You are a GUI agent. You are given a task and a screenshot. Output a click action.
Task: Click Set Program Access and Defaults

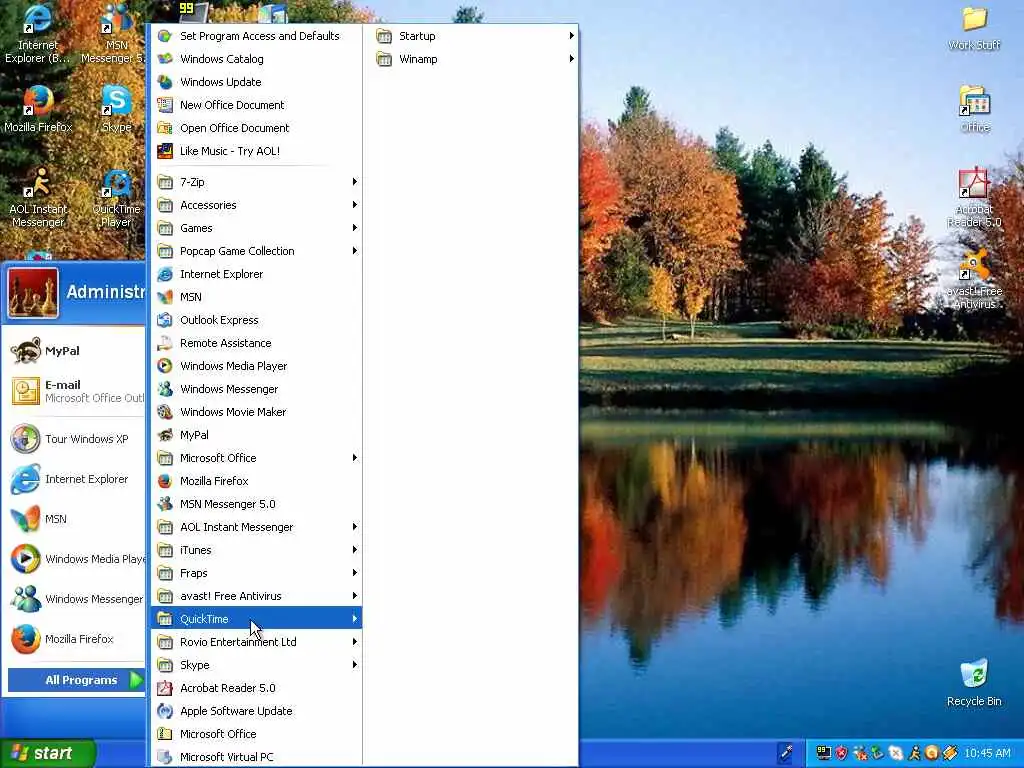point(256,36)
